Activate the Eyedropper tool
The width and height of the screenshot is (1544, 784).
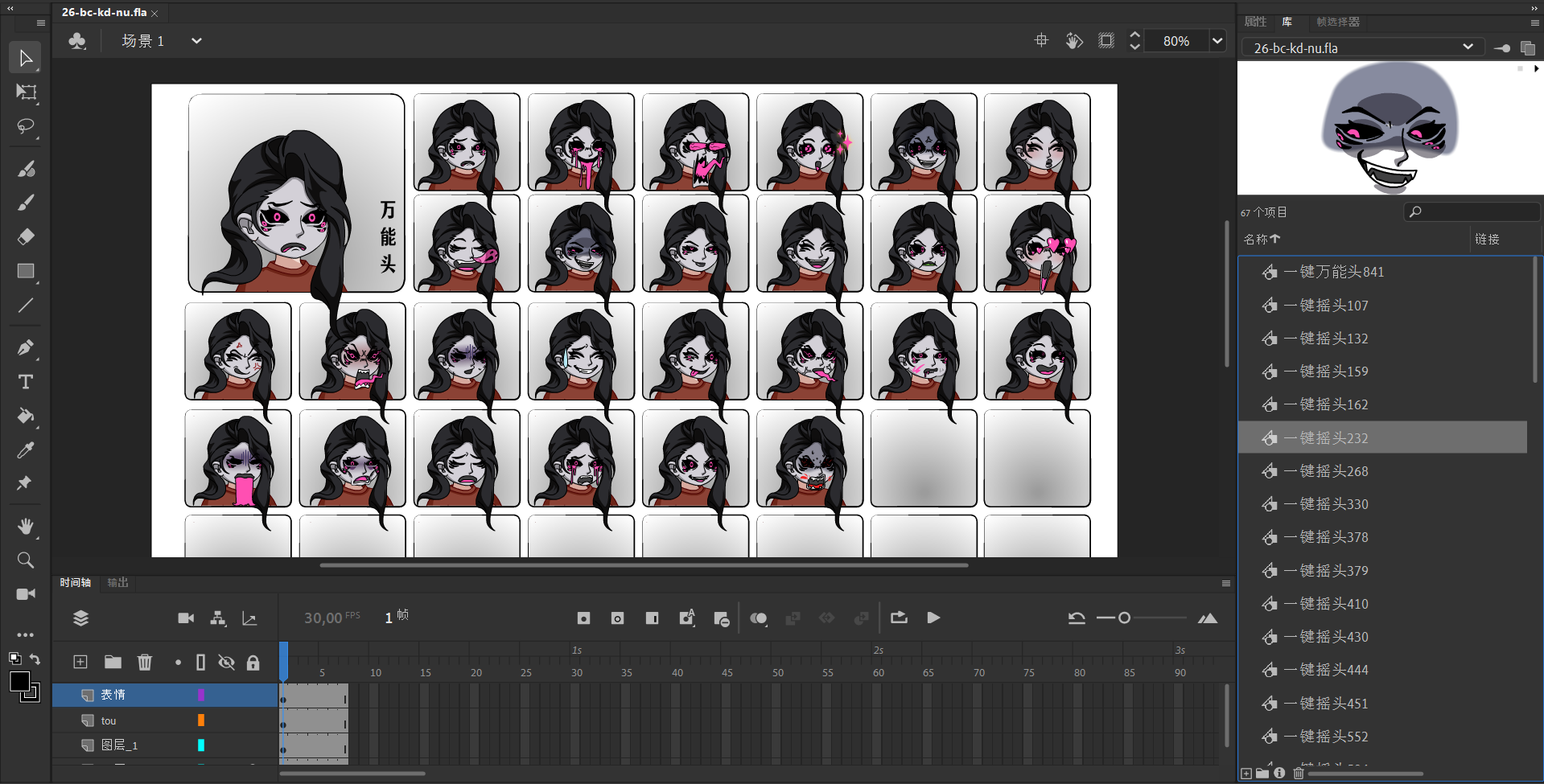26,450
